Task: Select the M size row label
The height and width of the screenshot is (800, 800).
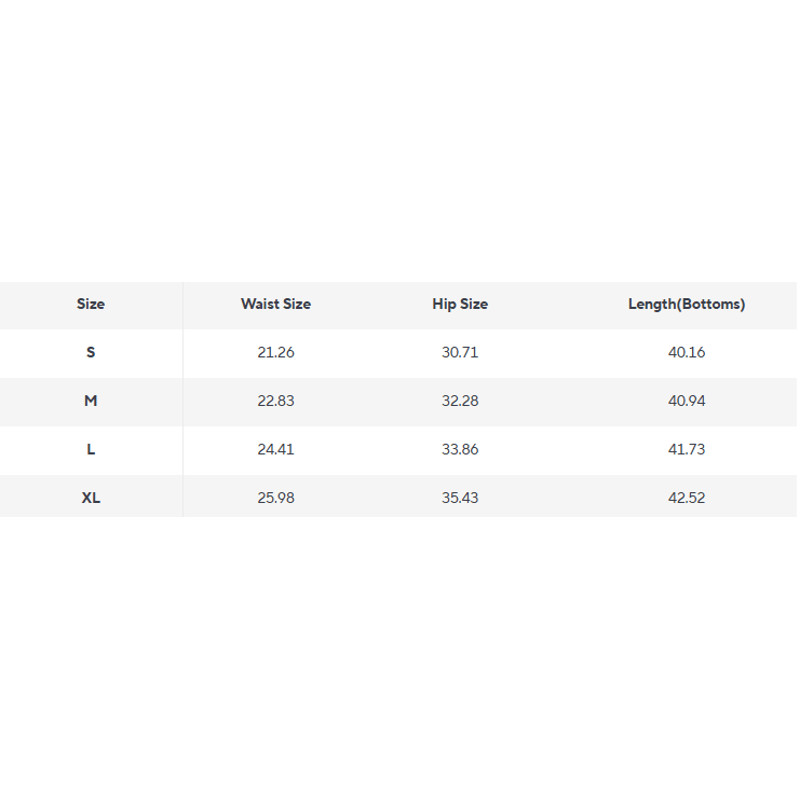Action: (91, 400)
